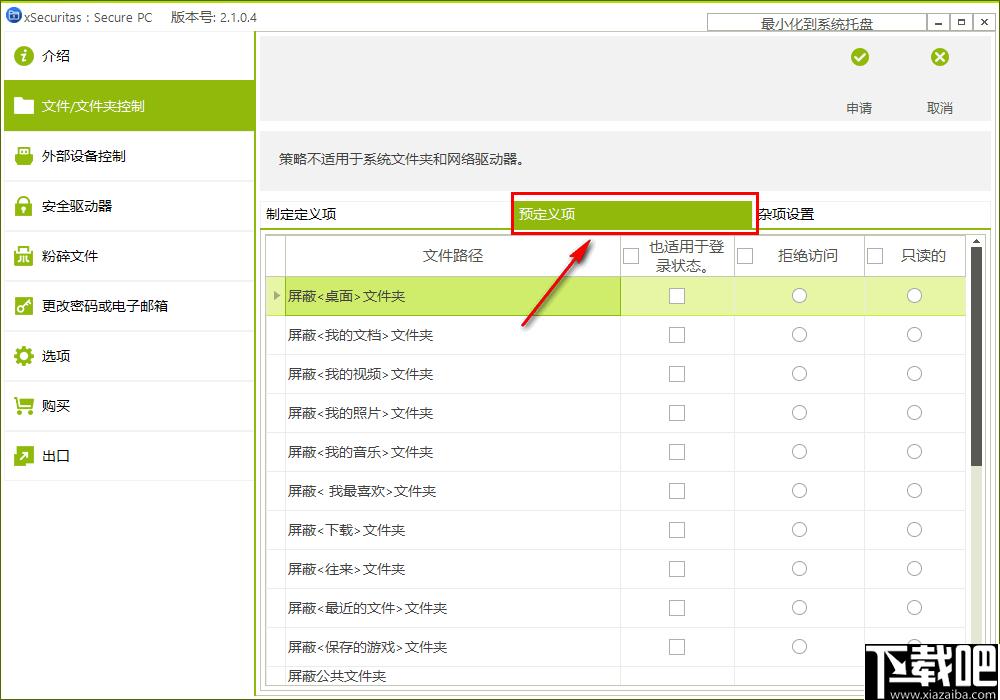Click the green X 取消 icon

(x=939, y=57)
